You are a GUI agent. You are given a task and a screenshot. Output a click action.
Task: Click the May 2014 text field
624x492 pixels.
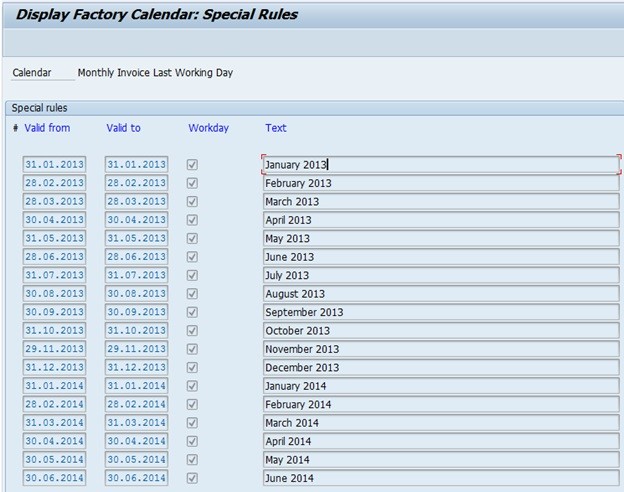coord(441,460)
